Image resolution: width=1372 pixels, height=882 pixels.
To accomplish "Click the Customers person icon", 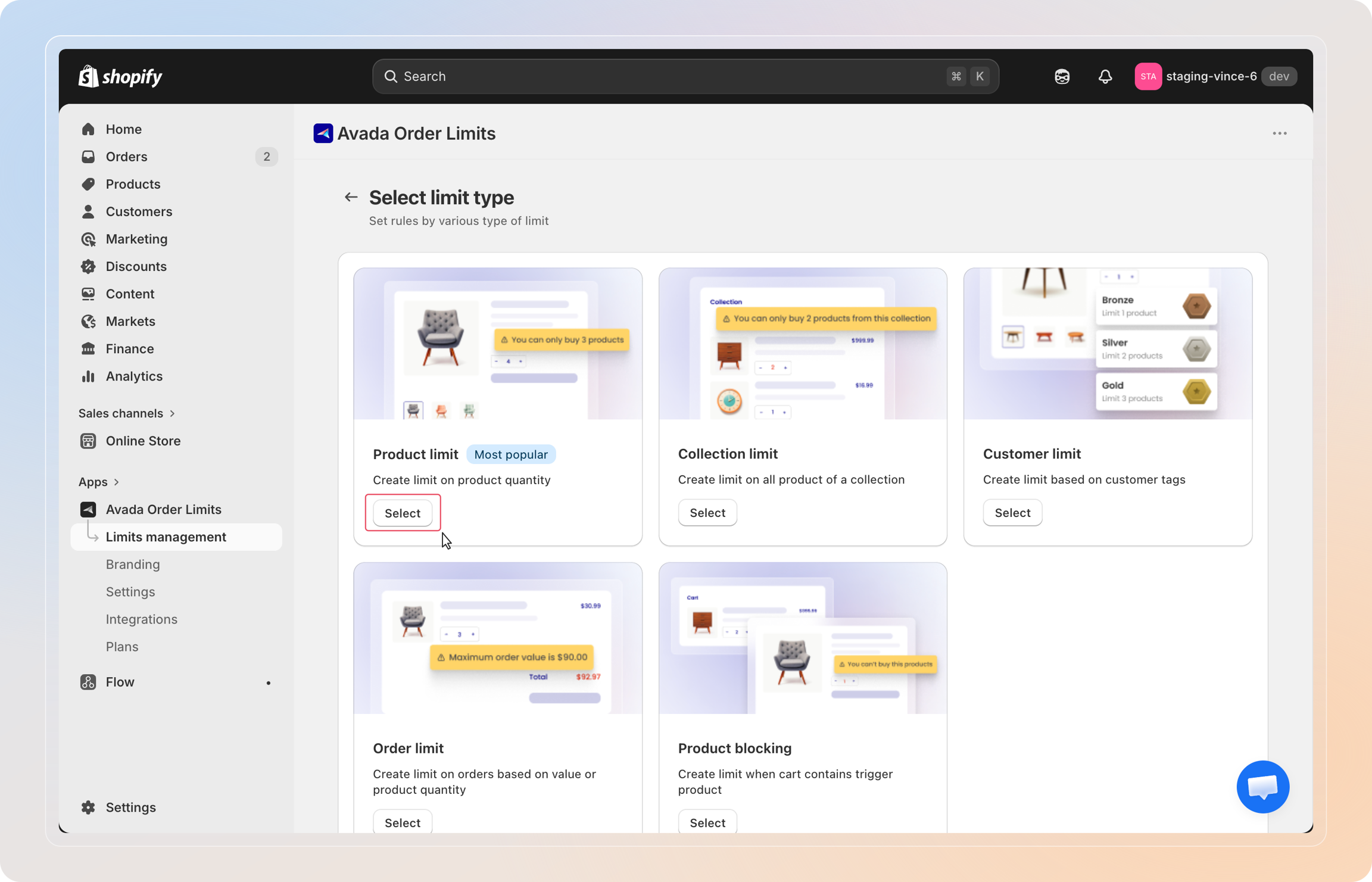I will (x=88, y=211).
